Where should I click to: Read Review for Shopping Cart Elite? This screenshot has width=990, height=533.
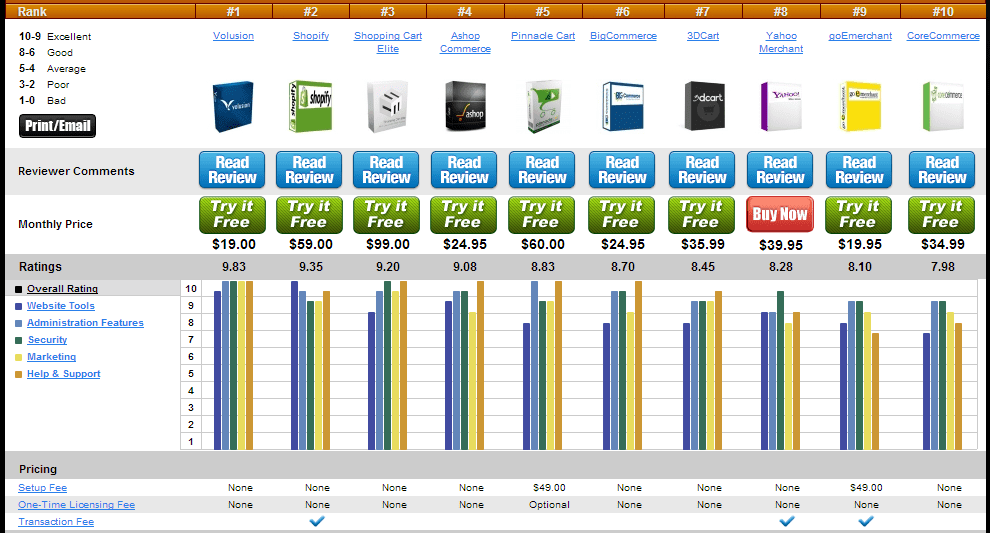coord(386,170)
